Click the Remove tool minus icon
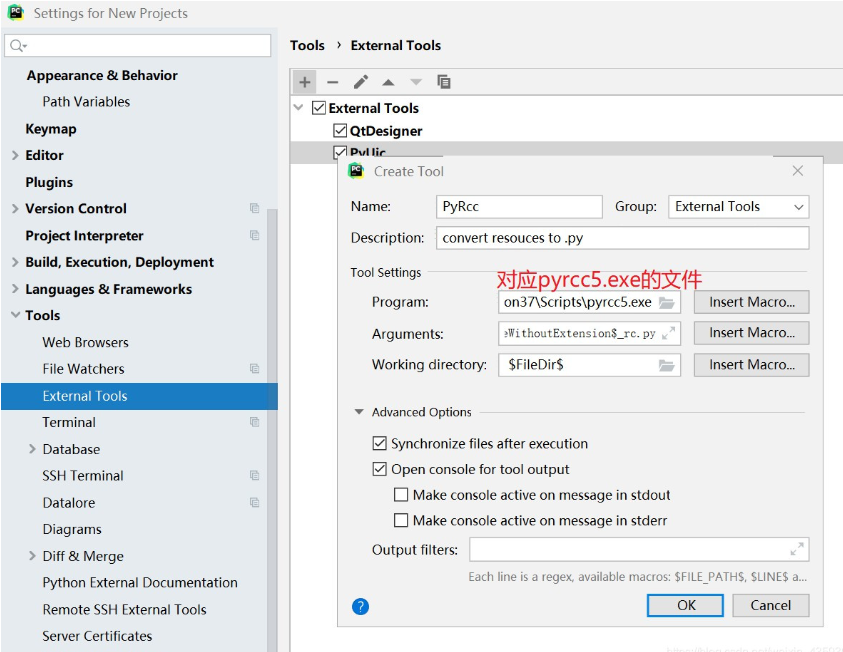The height and width of the screenshot is (652, 843). tap(333, 82)
